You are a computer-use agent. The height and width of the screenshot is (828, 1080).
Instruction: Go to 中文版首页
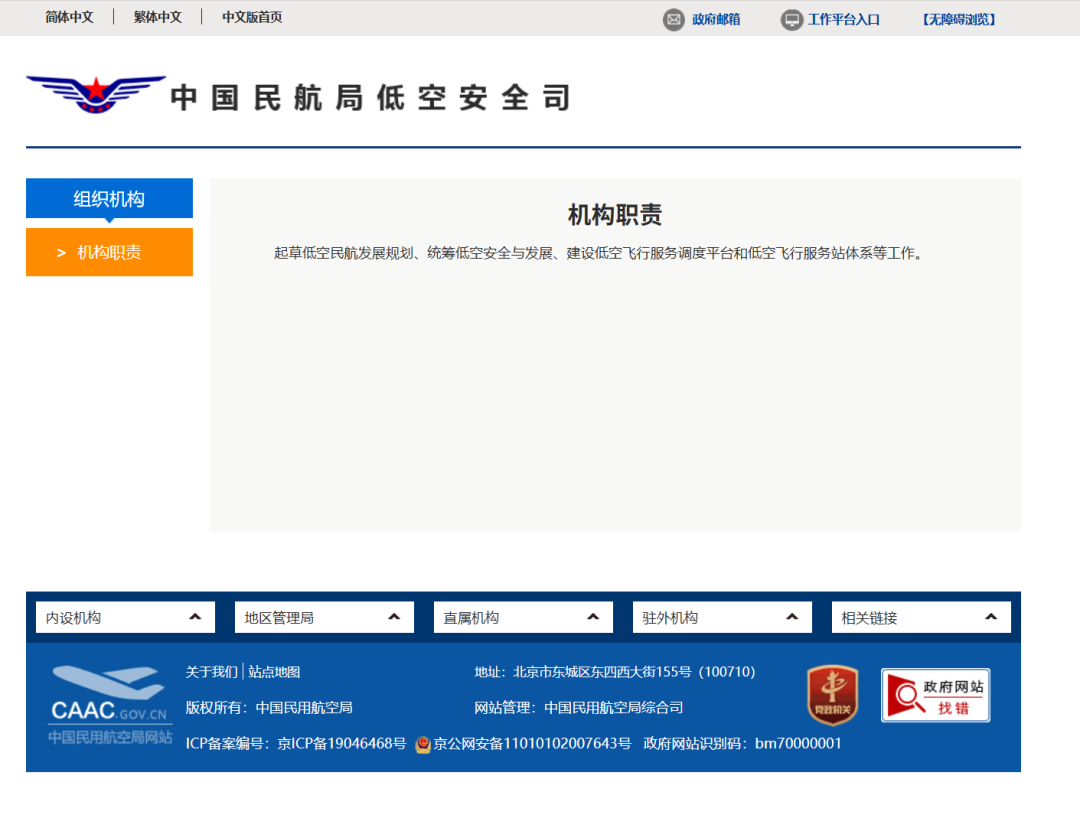pos(252,17)
